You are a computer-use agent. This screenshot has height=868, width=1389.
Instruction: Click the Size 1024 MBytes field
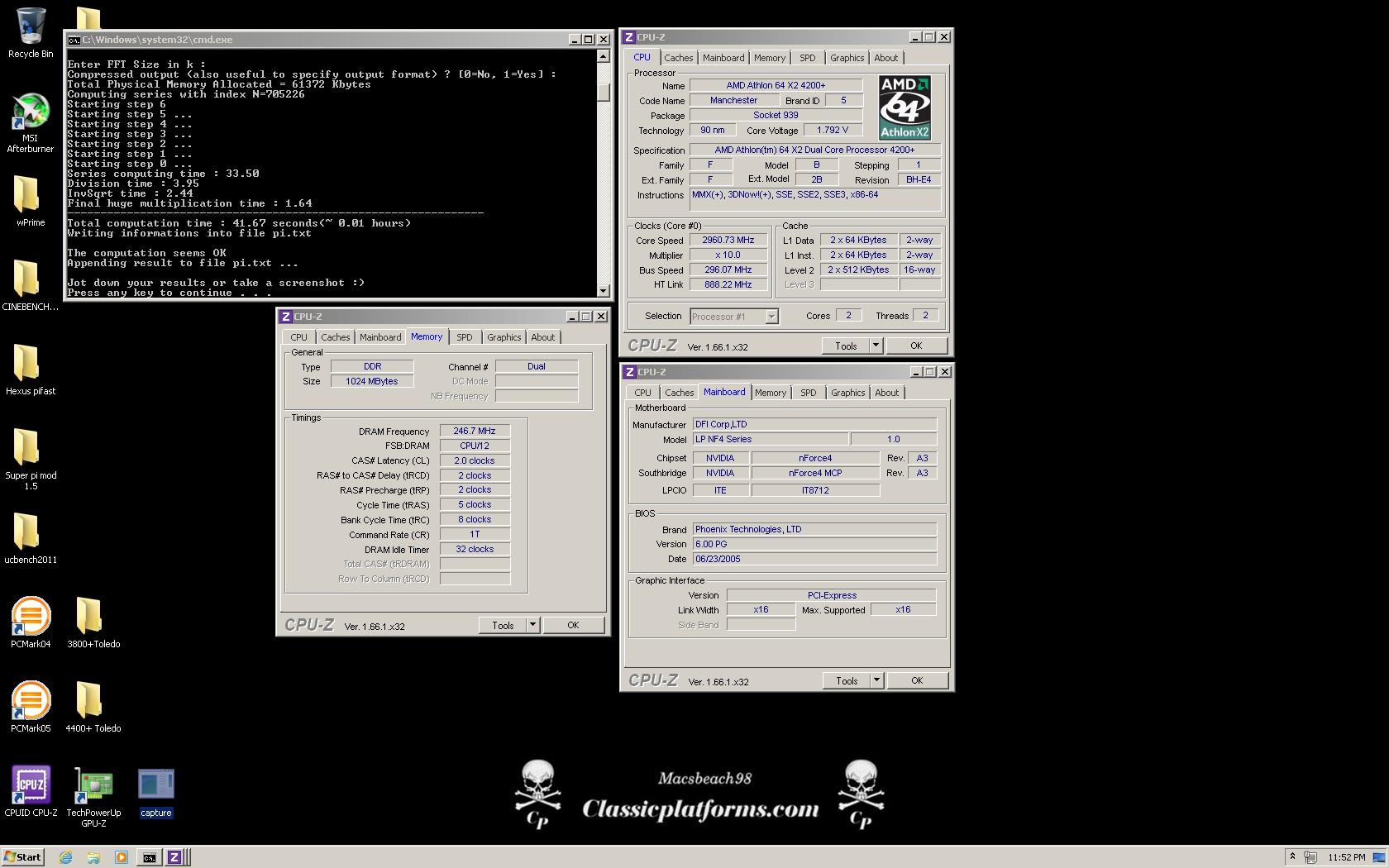pos(372,381)
